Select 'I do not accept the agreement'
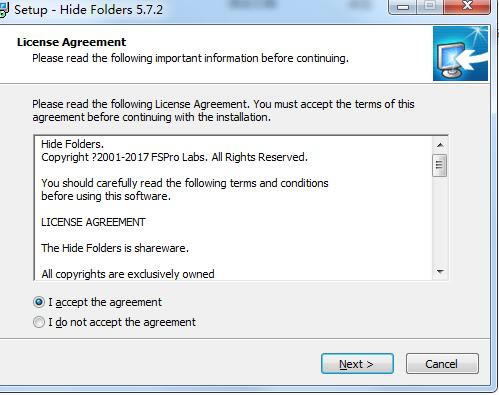 tap(114, 322)
